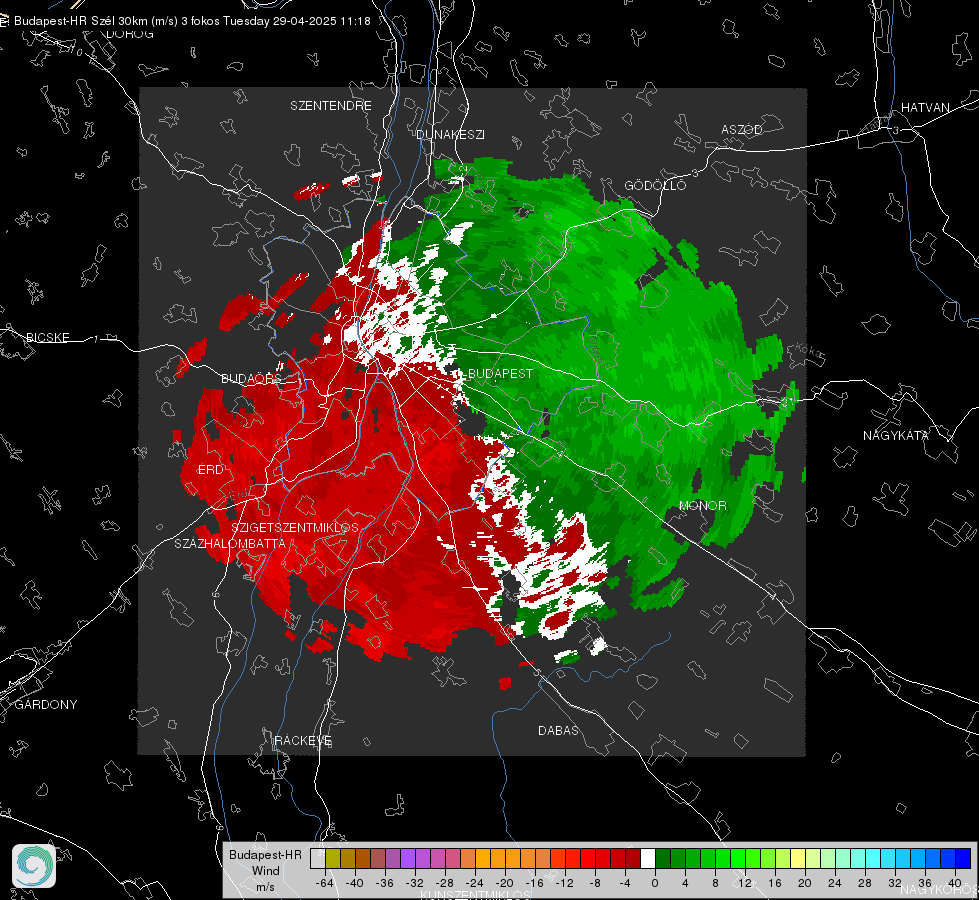Click the light gray swatch at legend start

(318, 858)
